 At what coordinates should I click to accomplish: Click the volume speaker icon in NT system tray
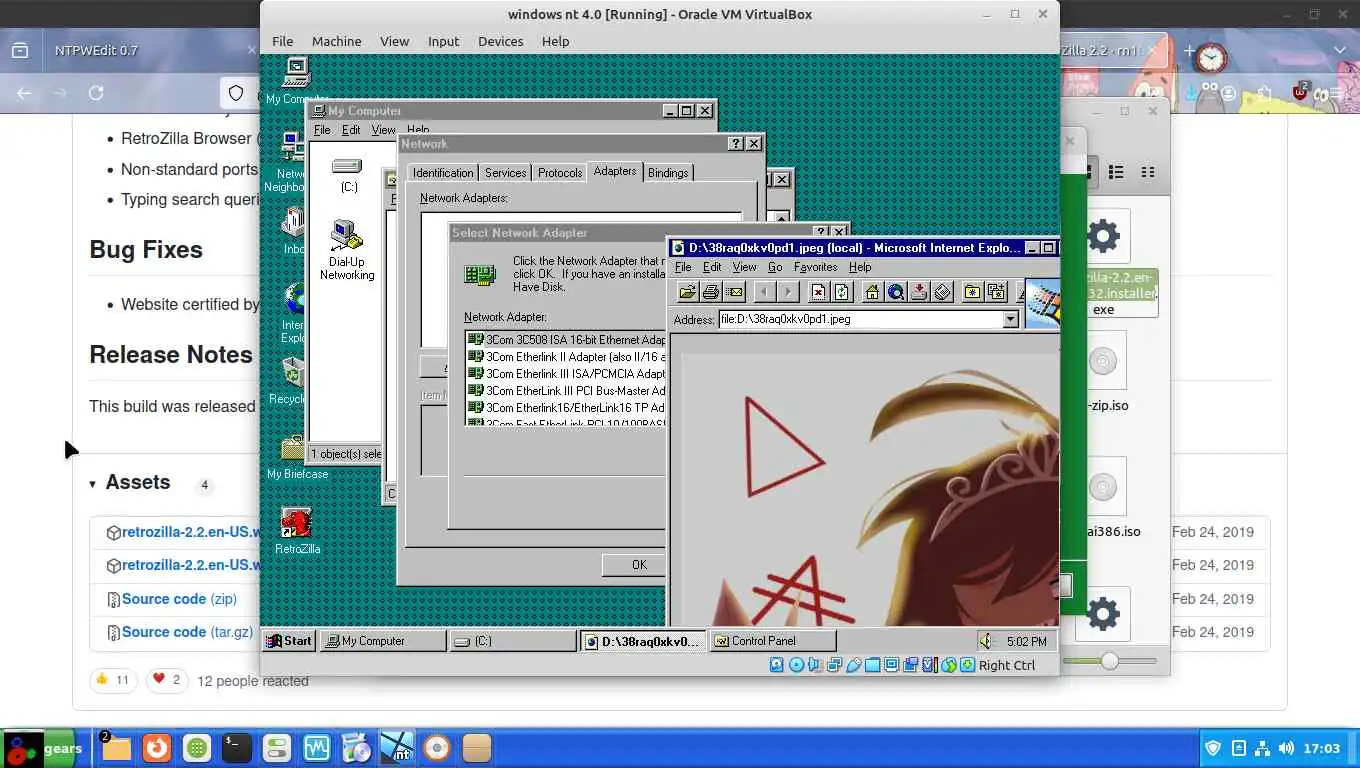click(988, 641)
